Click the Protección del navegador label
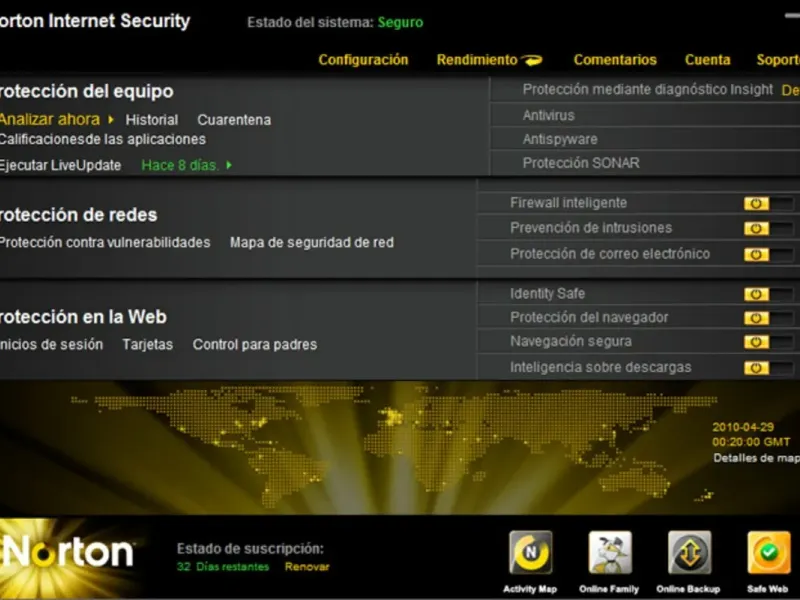 (x=589, y=317)
